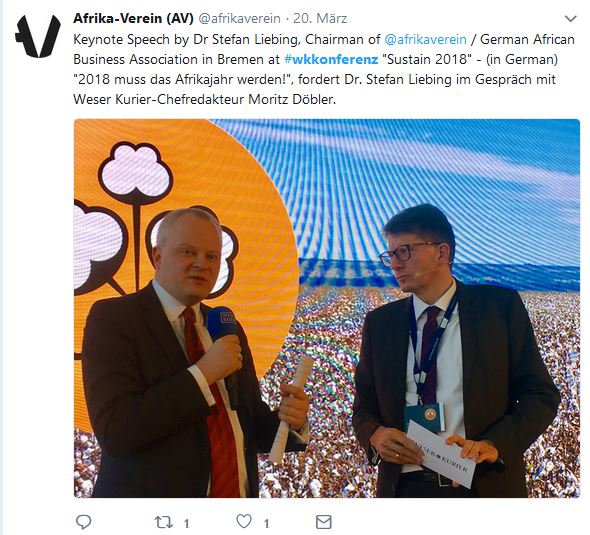The width and height of the screenshot is (590, 535).
Task: View the like count number
Action: point(266,523)
